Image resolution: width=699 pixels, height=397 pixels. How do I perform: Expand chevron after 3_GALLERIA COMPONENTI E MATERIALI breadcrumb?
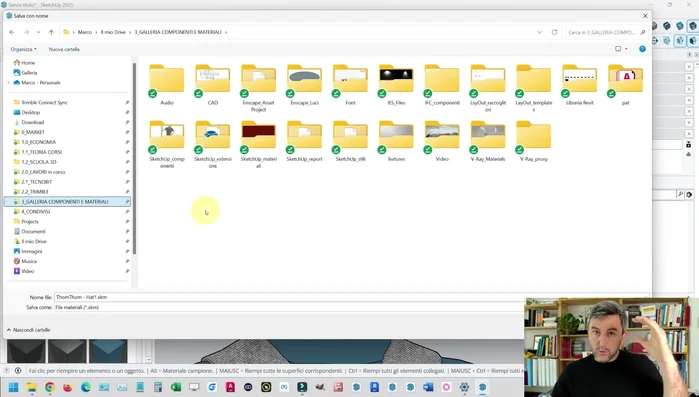tap(226, 32)
